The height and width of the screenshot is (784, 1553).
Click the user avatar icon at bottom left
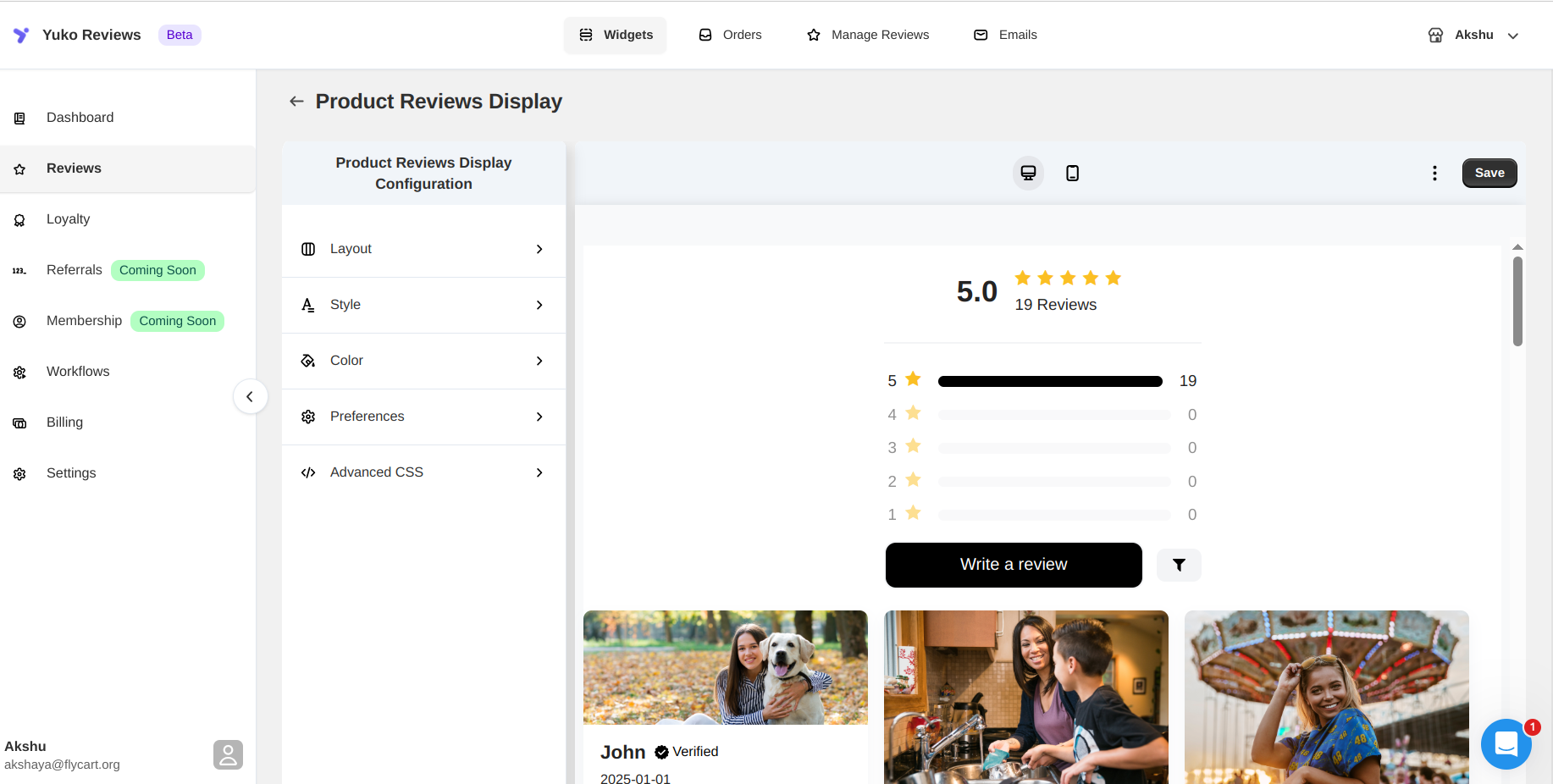click(228, 754)
